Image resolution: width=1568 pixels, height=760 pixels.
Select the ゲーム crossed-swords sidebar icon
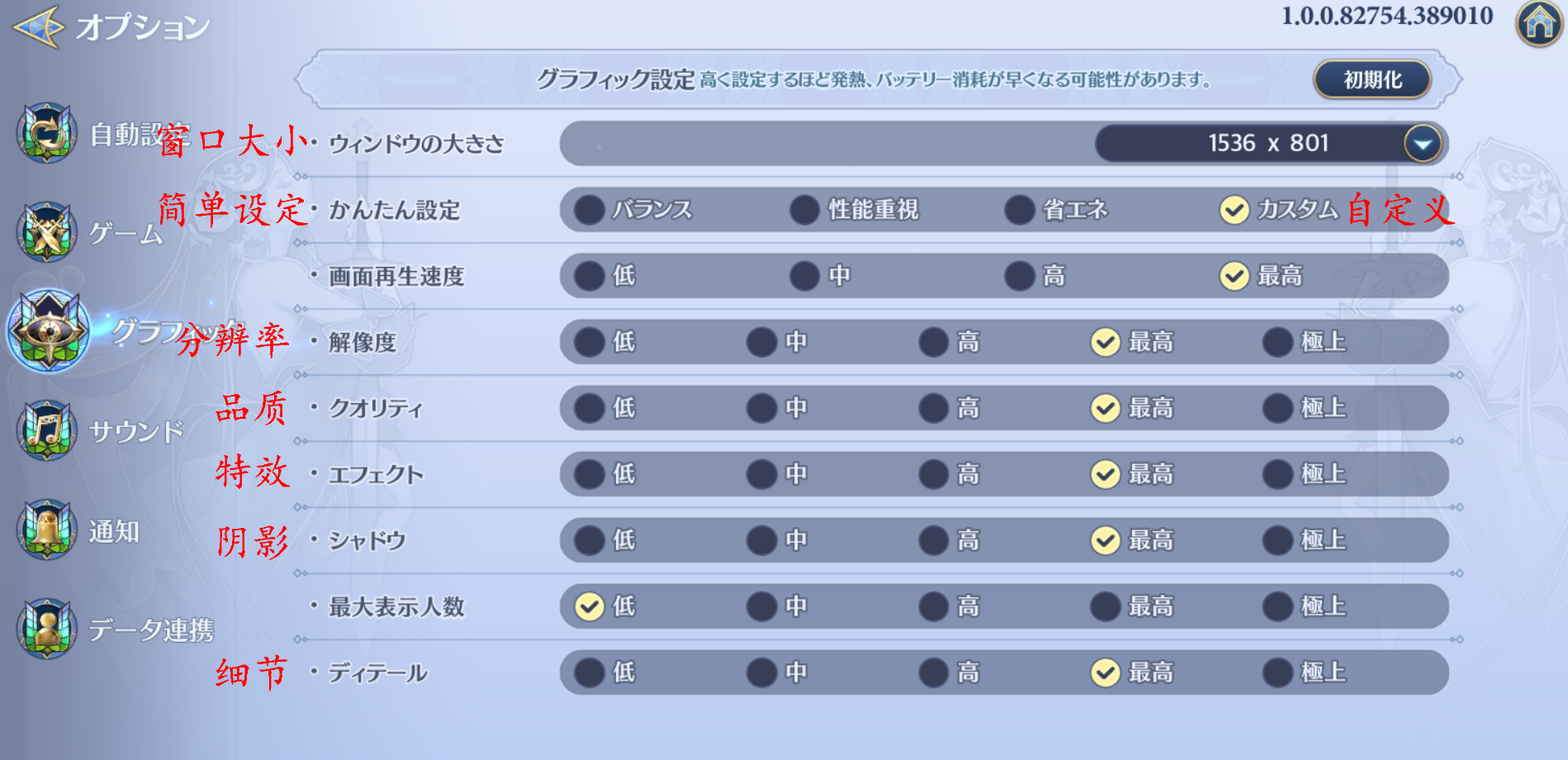coord(47,233)
